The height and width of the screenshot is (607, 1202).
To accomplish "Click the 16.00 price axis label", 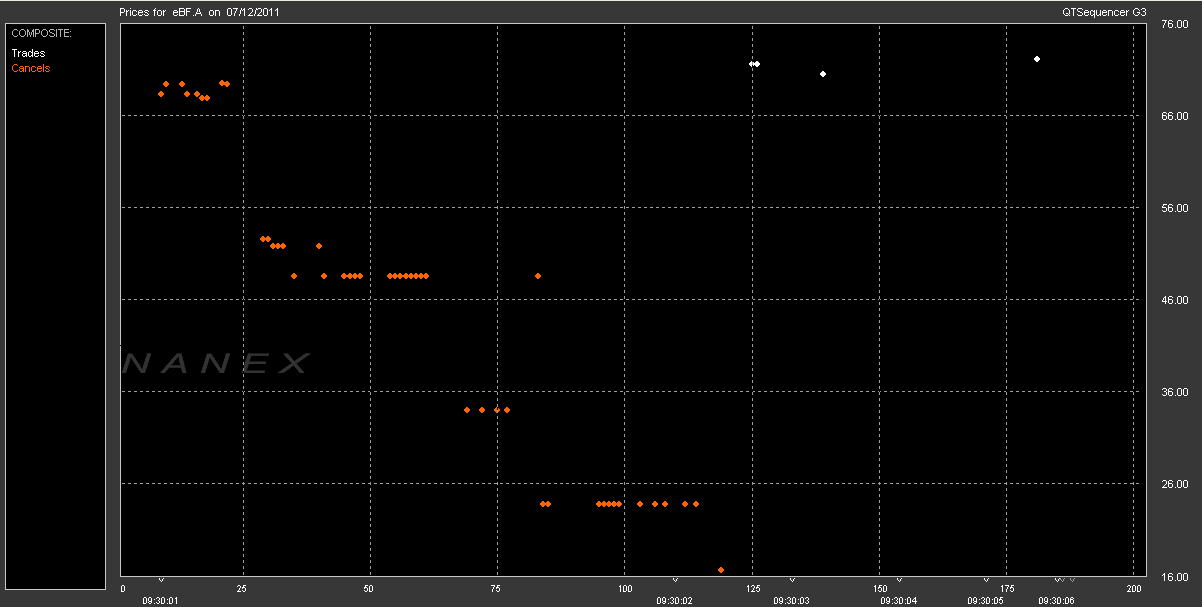I will click(x=1173, y=577).
